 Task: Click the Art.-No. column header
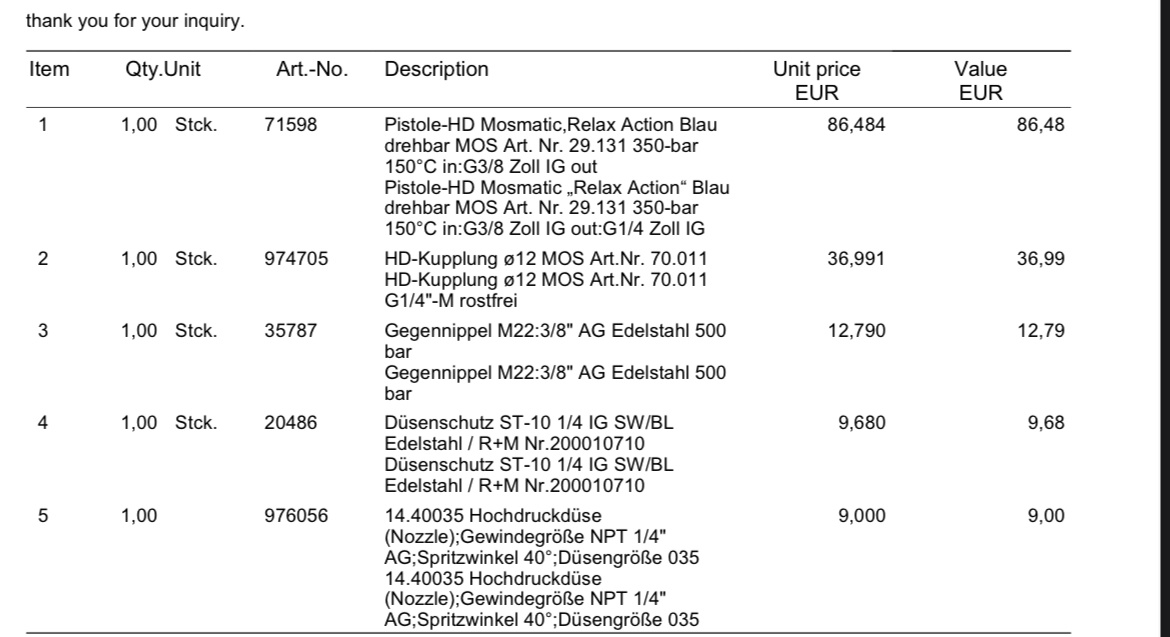pyautogui.click(x=312, y=70)
